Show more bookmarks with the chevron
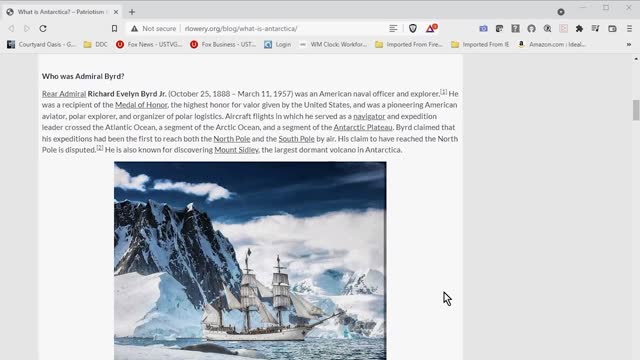This screenshot has width=640, height=360. [x=629, y=44]
